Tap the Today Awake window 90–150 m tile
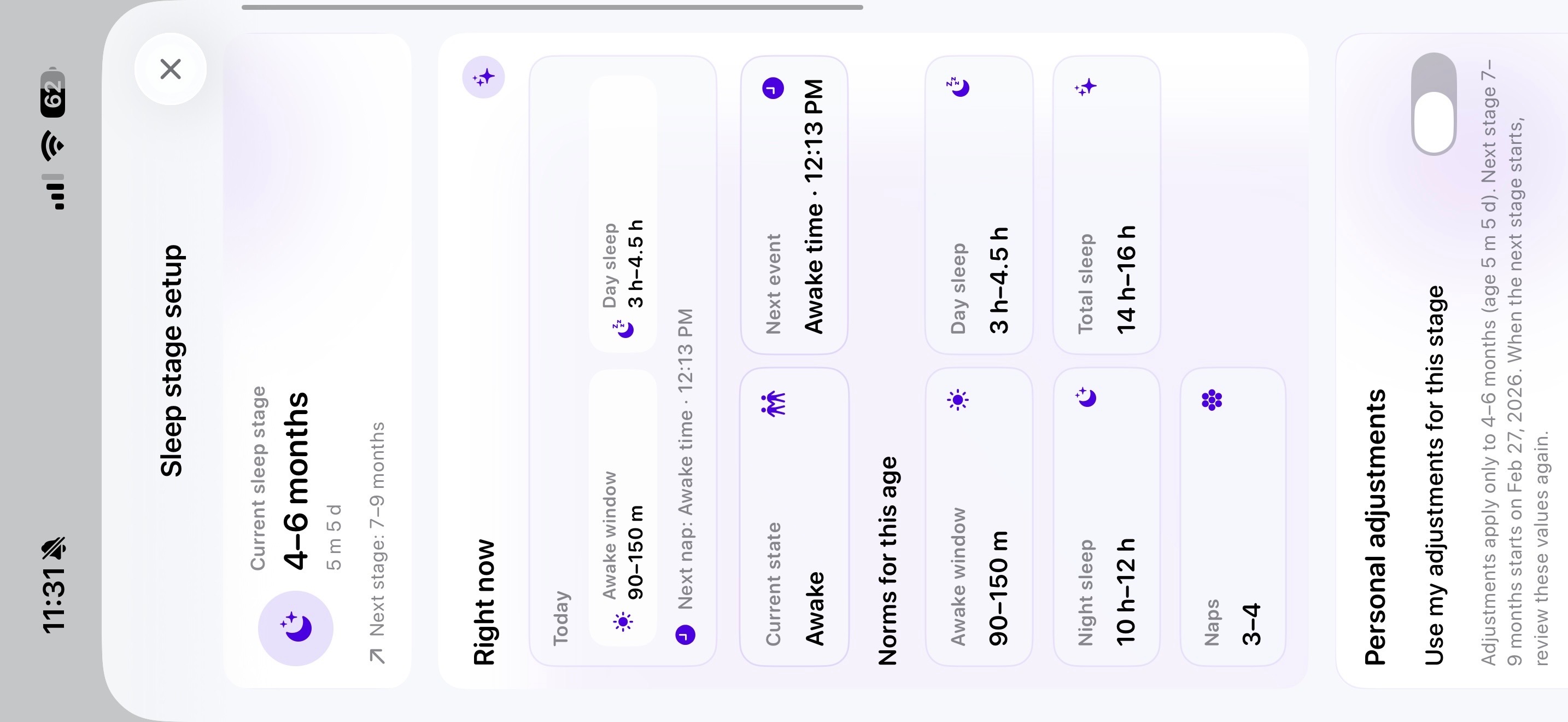 pyautogui.click(x=623, y=507)
